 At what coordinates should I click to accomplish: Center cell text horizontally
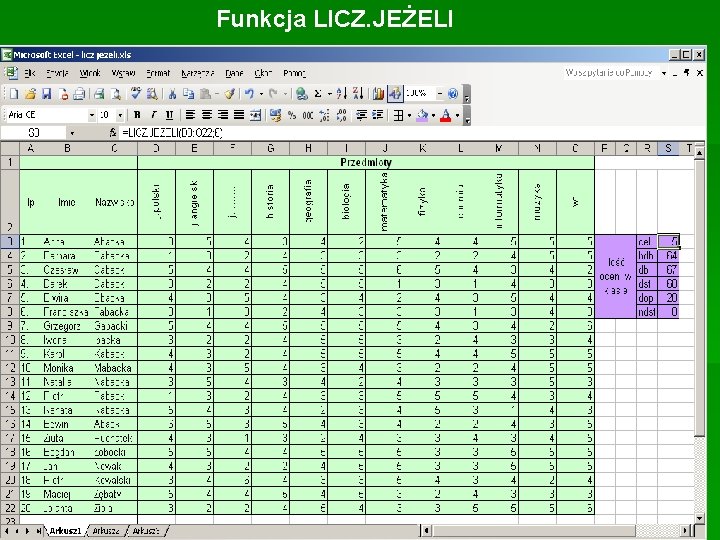[207, 115]
